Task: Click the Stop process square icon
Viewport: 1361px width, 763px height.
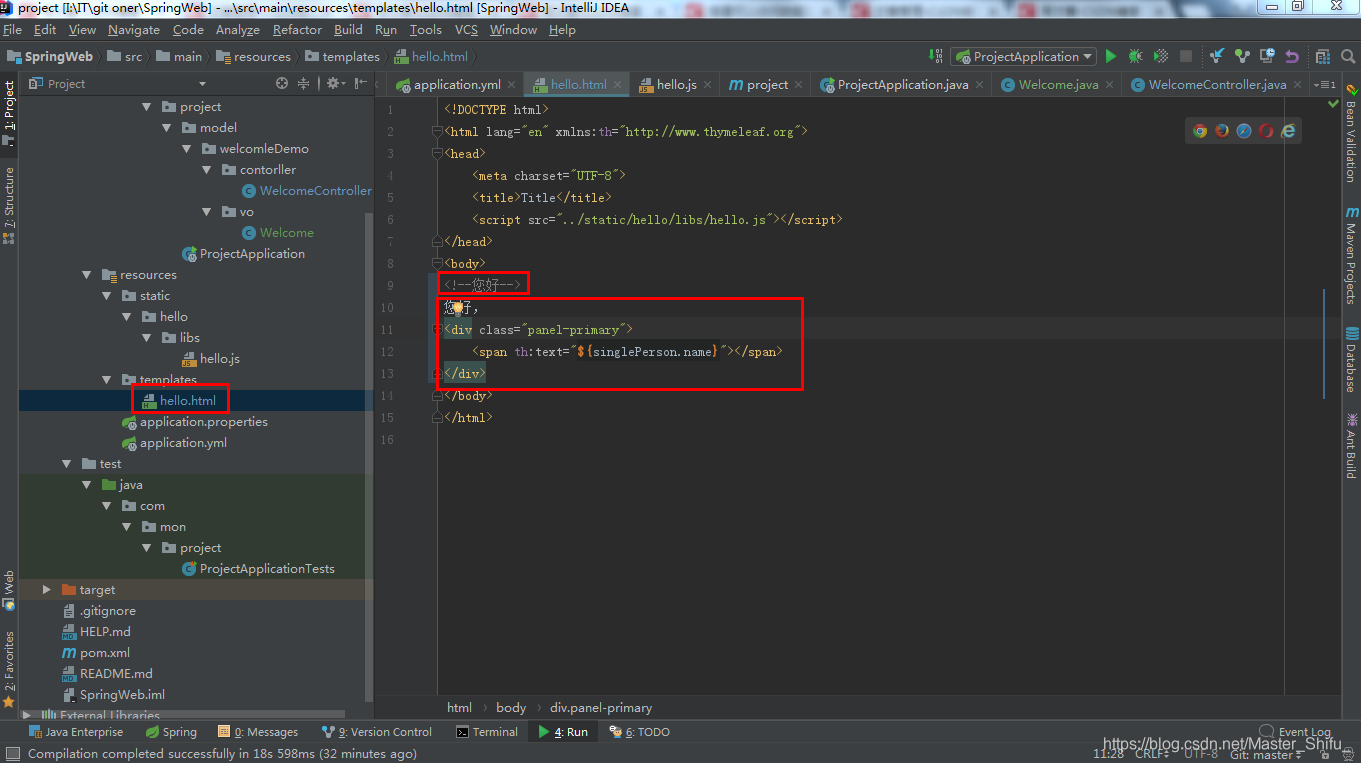Action: click(x=1186, y=57)
